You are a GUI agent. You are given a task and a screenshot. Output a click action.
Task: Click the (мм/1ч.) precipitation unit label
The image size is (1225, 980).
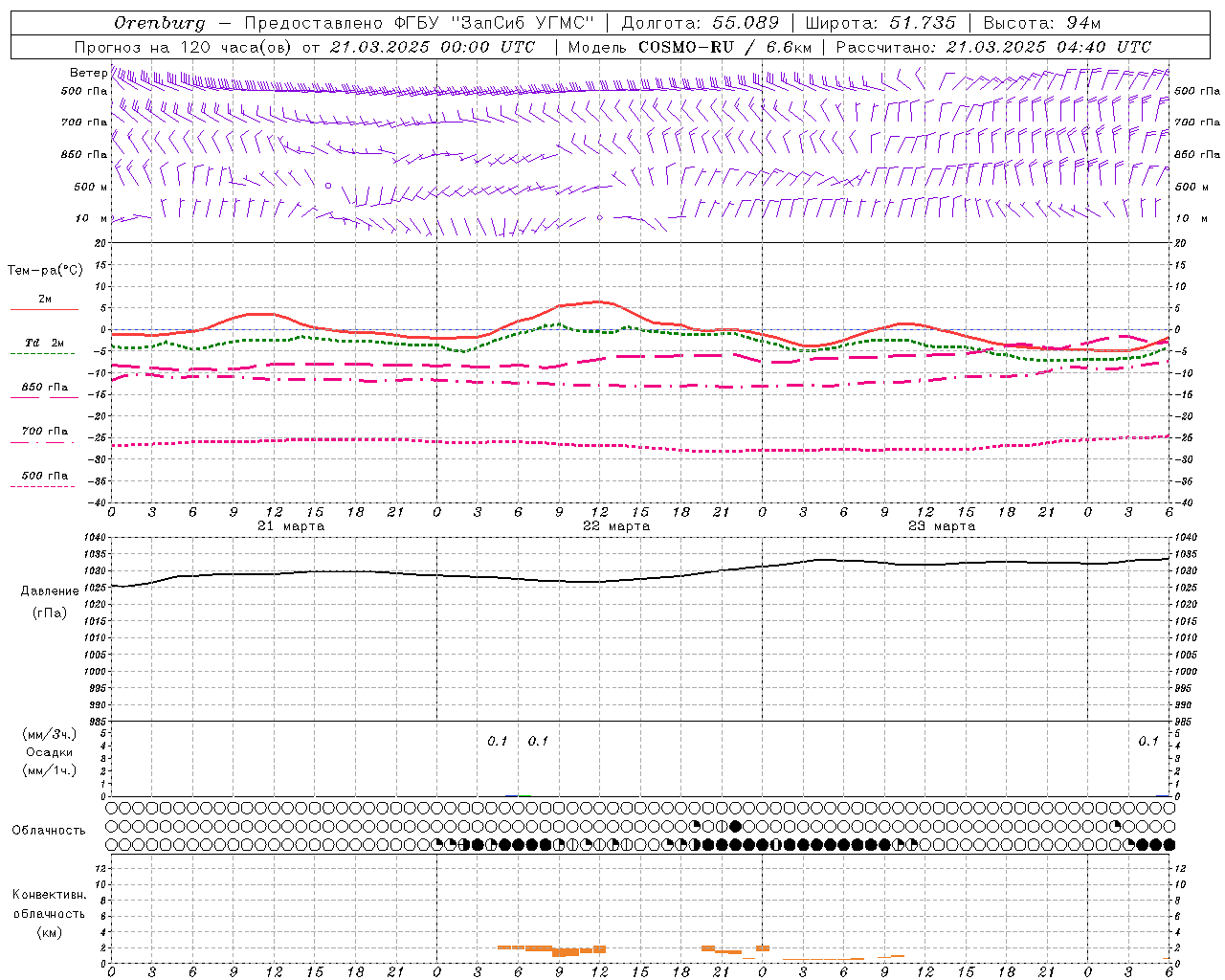pyautogui.click(x=50, y=770)
